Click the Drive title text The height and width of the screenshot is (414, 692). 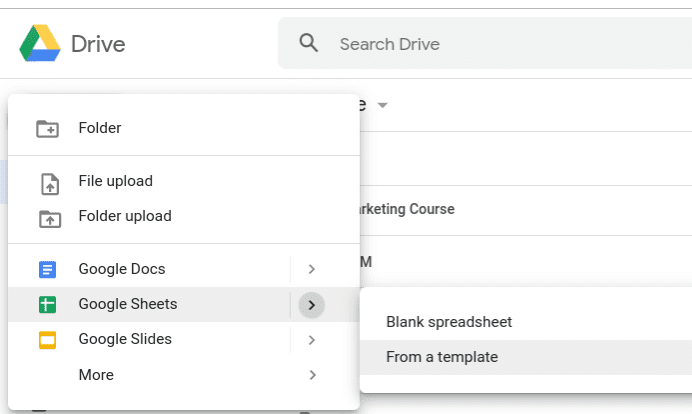pos(98,44)
